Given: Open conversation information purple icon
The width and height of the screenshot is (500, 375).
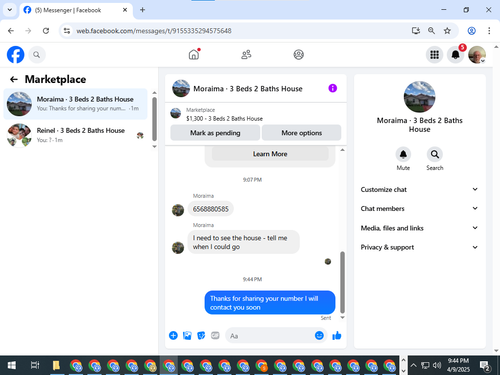Looking at the screenshot, I should (x=332, y=88).
